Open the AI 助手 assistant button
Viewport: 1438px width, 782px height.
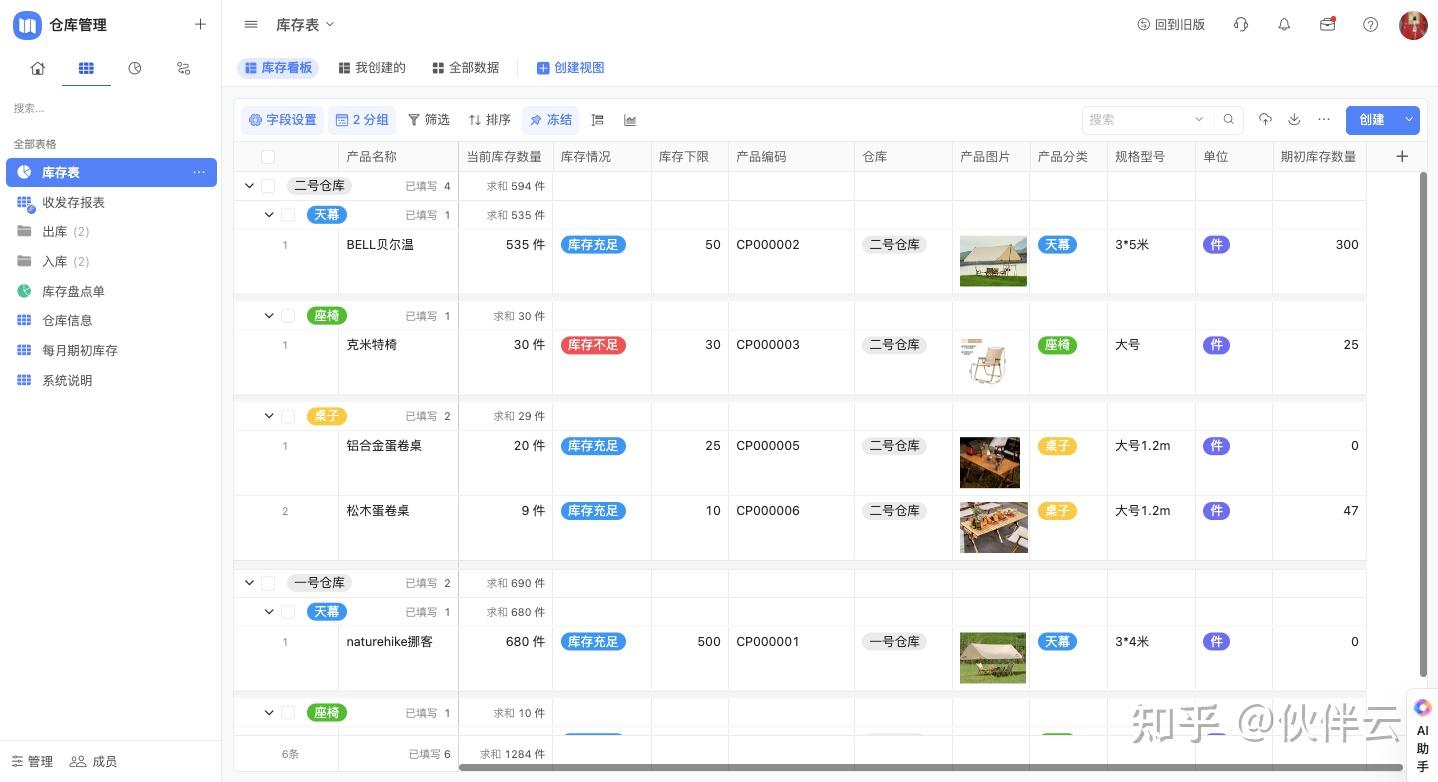coord(1422,737)
